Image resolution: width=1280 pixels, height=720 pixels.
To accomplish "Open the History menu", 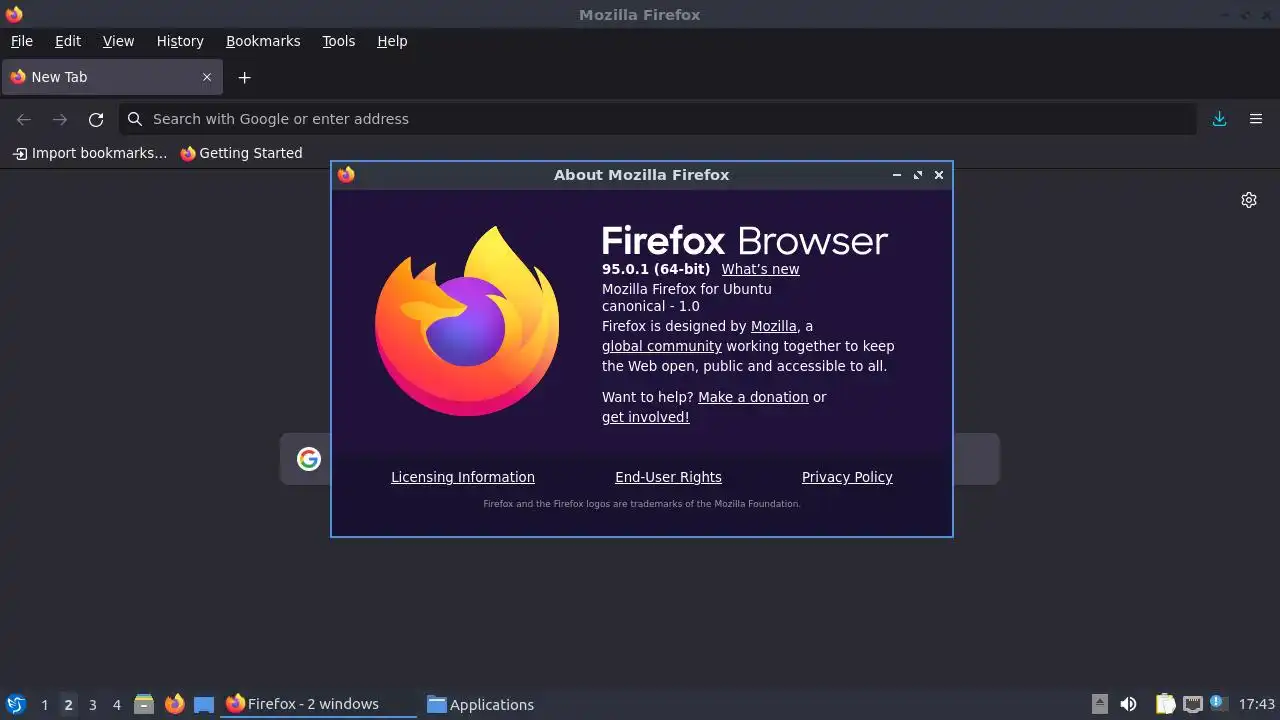I will 180,41.
